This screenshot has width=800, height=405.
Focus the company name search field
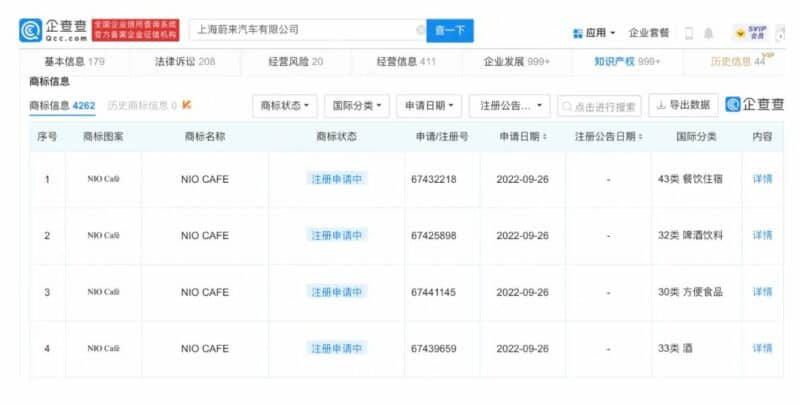click(x=308, y=30)
